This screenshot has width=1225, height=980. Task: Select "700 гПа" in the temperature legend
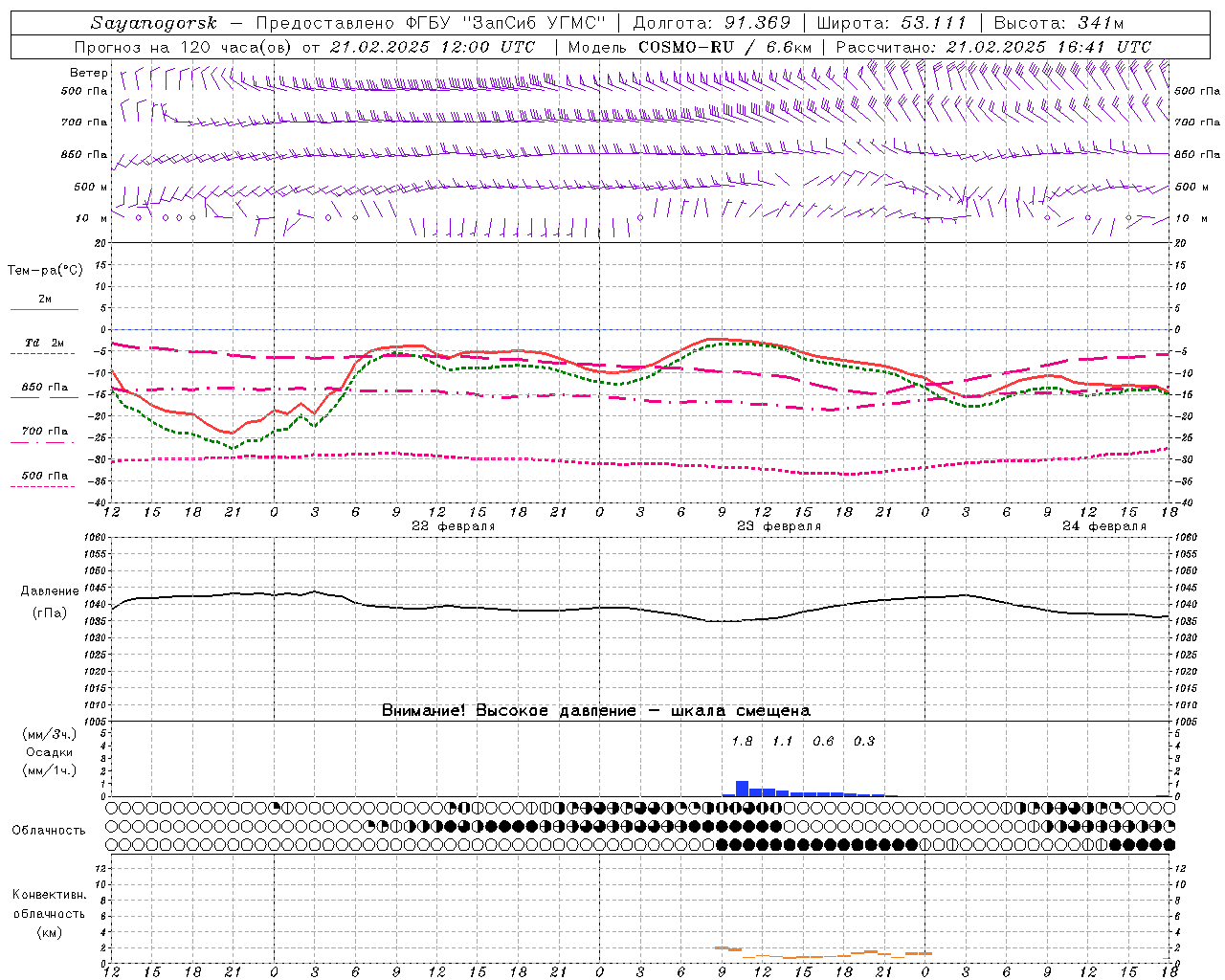(45, 432)
